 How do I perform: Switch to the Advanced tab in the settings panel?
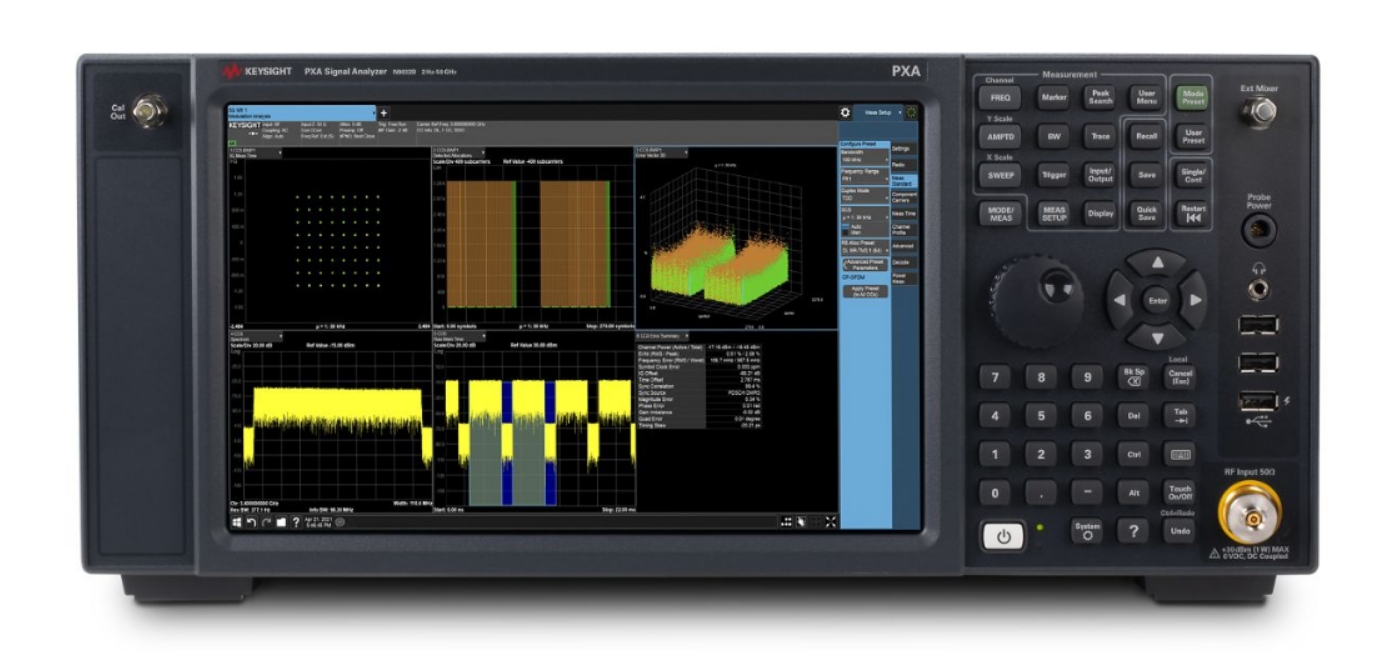click(902, 246)
